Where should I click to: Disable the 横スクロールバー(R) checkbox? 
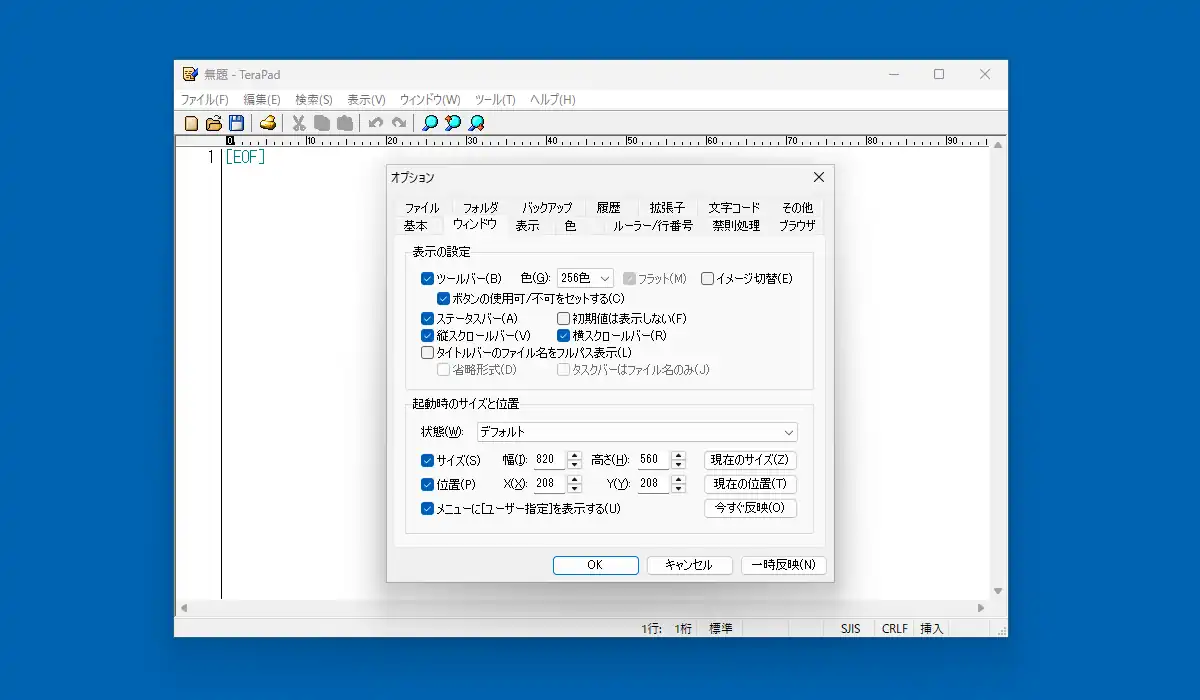[x=564, y=336]
